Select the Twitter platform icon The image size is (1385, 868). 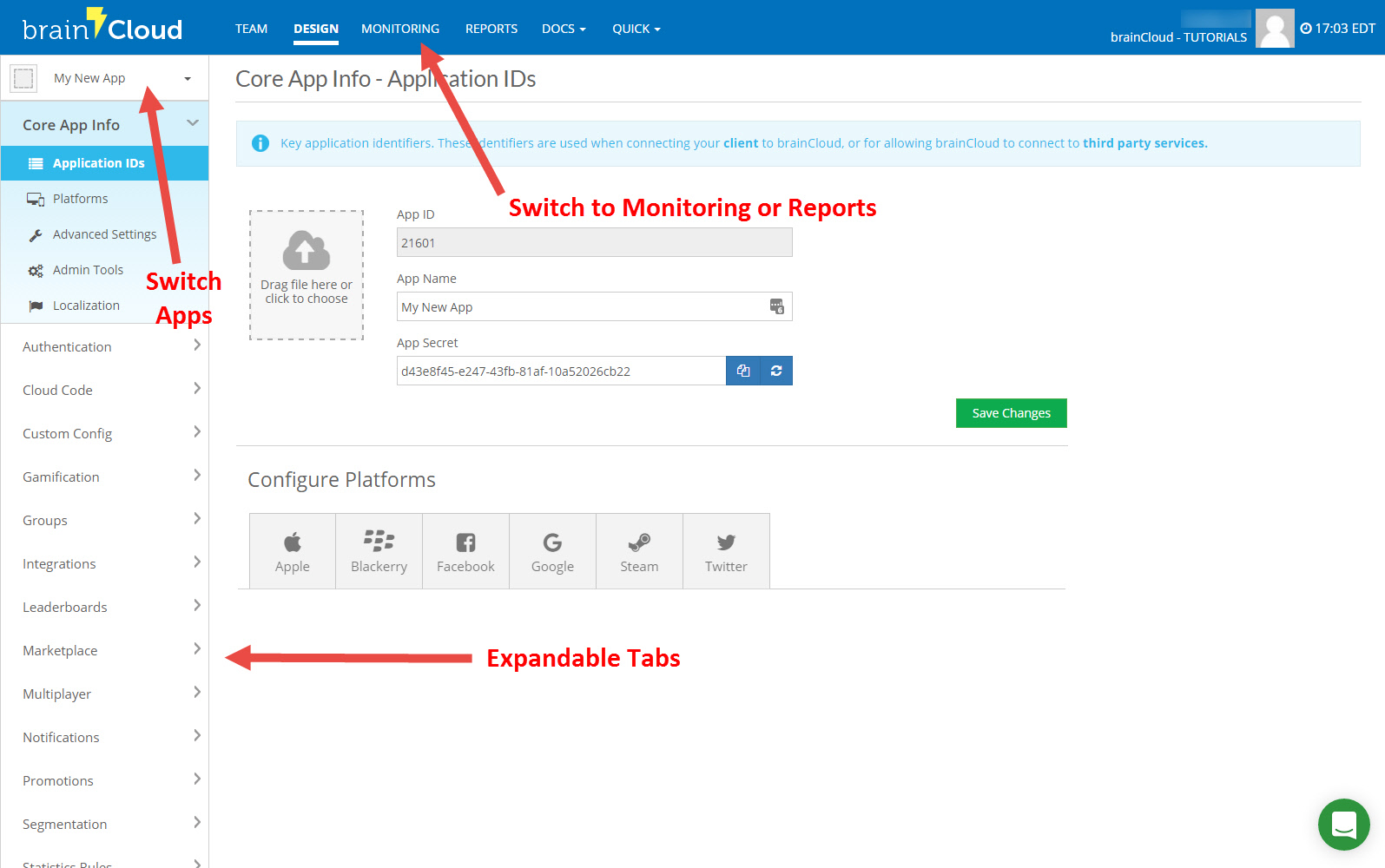[726, 551]
